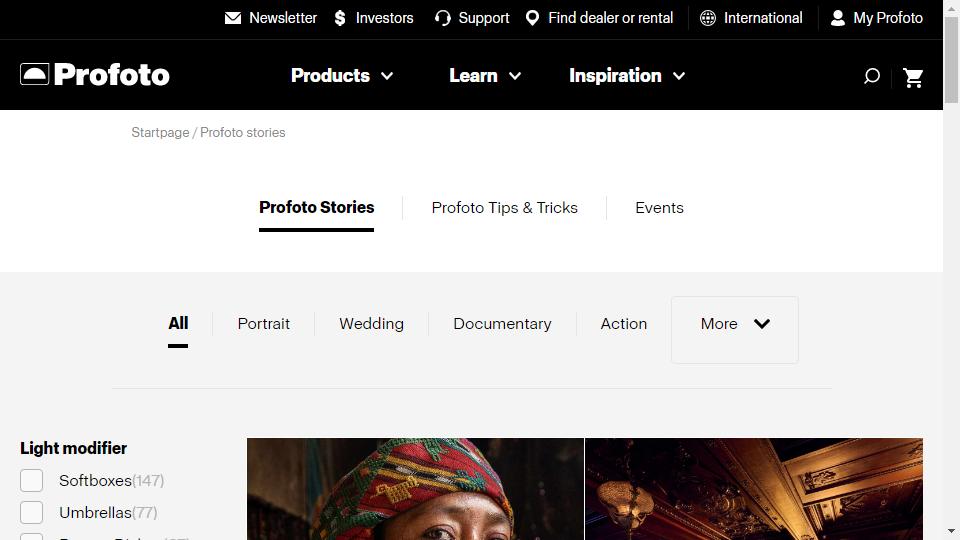This screenshot has width=960, height=540.
Task: Open the More categories dropdown
Action: click(735, 330)
